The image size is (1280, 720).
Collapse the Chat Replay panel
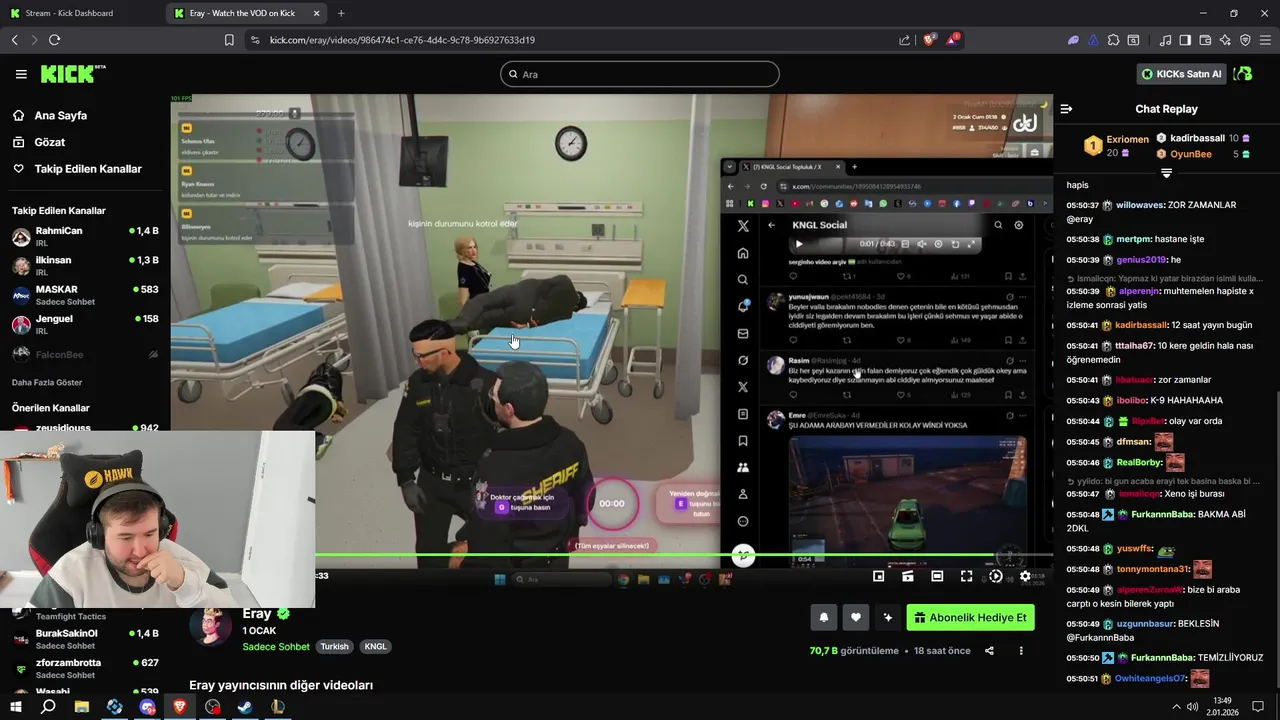[x=1066, y=109]
